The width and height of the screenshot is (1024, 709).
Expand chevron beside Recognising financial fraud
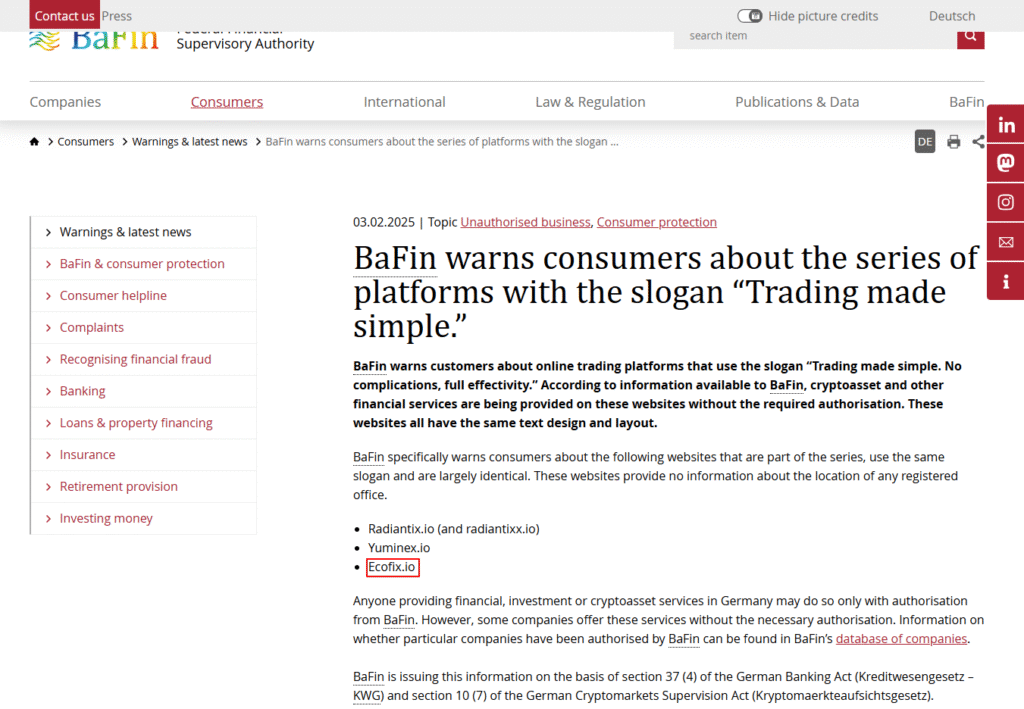point(48,360)
